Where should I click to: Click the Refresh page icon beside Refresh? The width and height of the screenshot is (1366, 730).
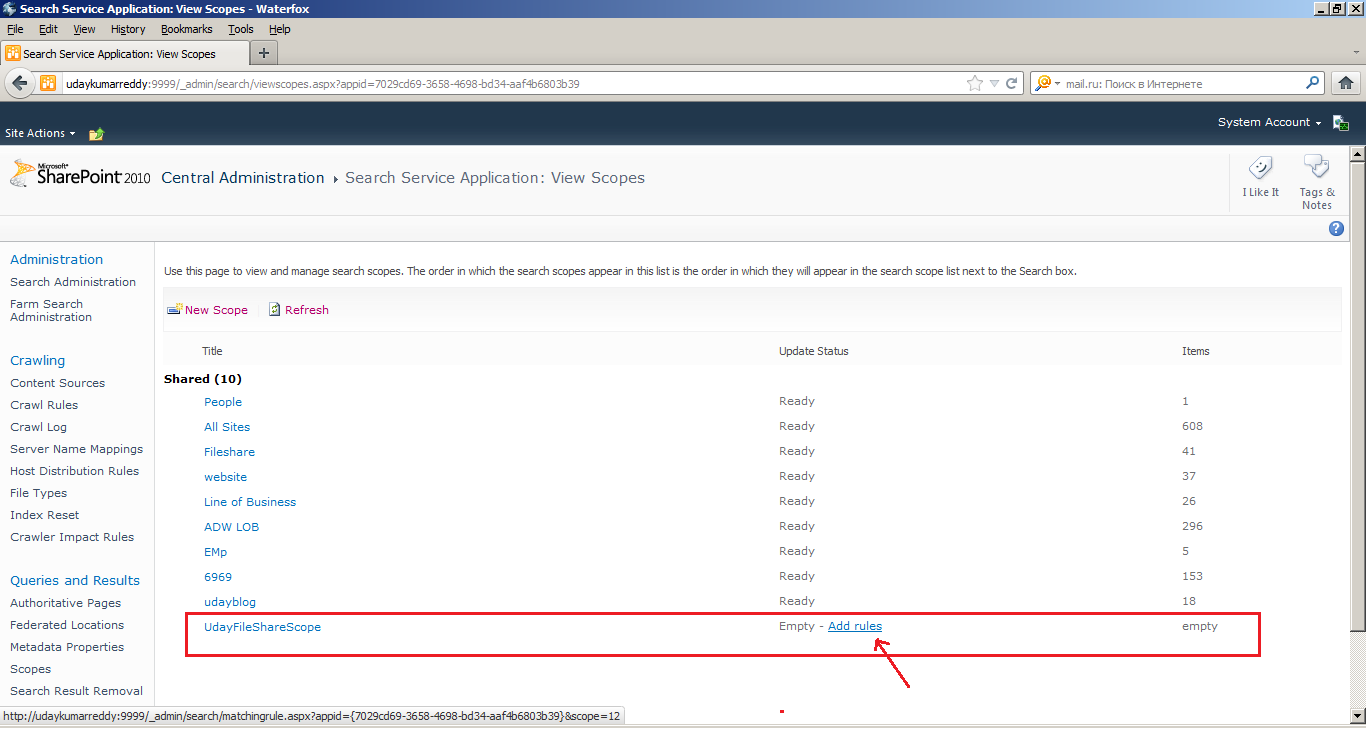tap(275, 310)
